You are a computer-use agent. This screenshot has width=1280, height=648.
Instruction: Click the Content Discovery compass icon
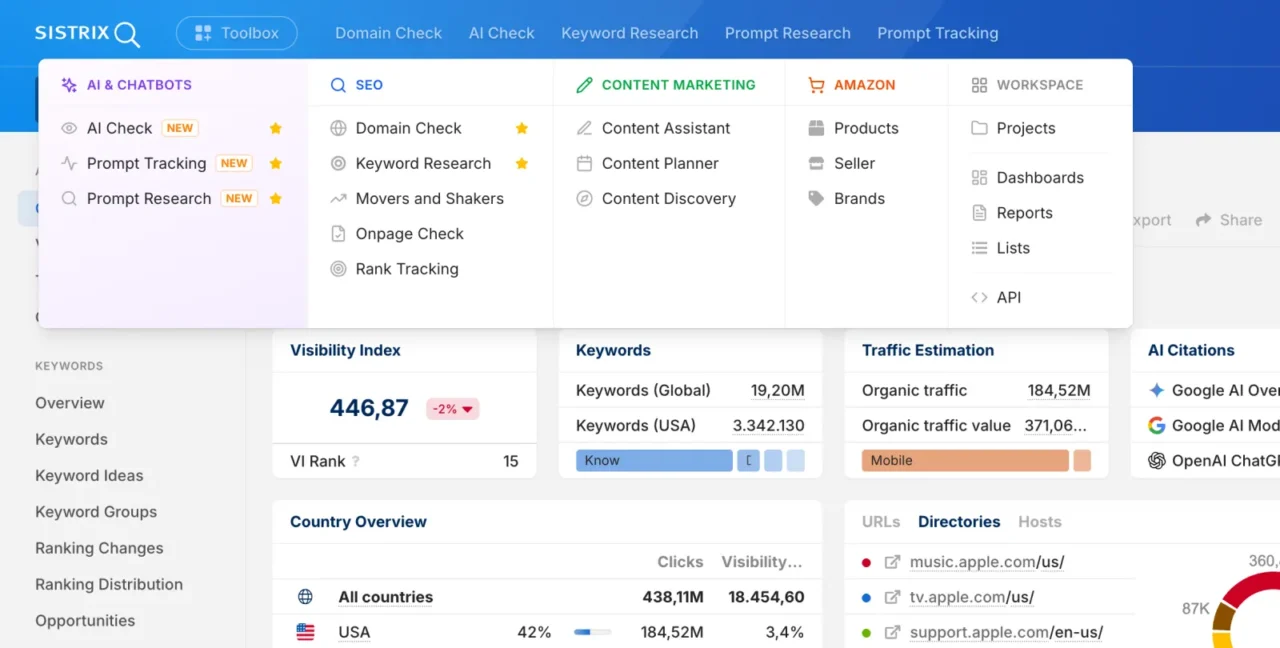(585, 198)
